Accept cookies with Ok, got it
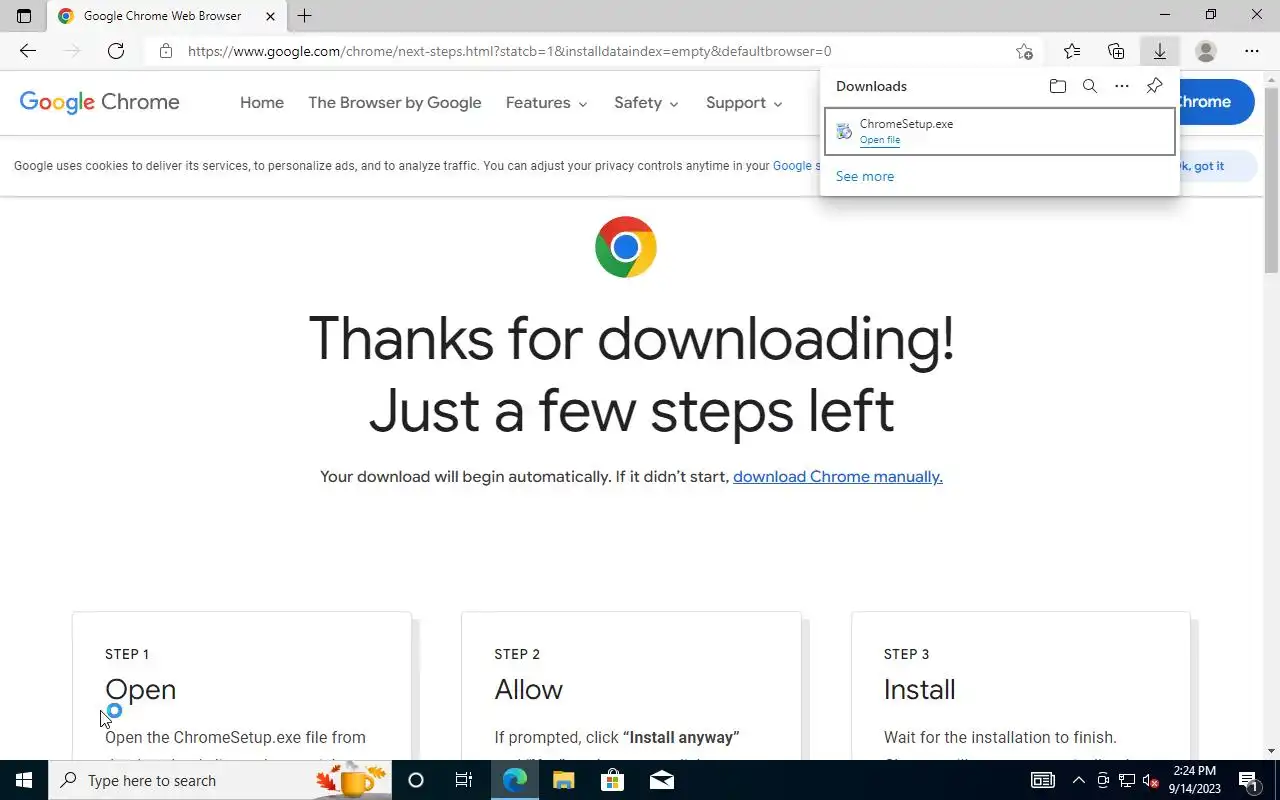This screenshot has height=800, width=1280. pos(1216,166)
